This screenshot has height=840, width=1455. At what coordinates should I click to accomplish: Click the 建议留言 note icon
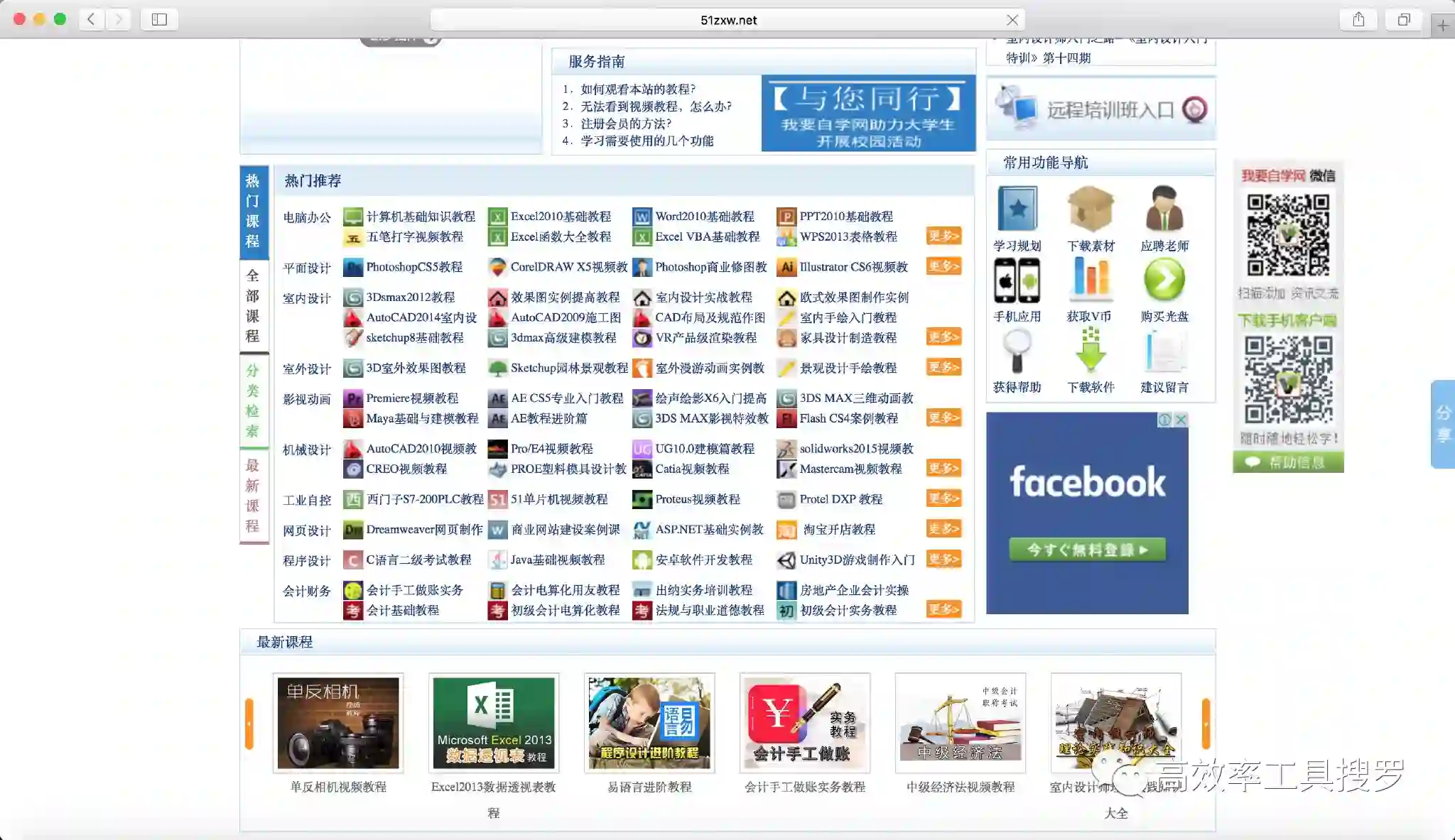tap(1164, 351)
